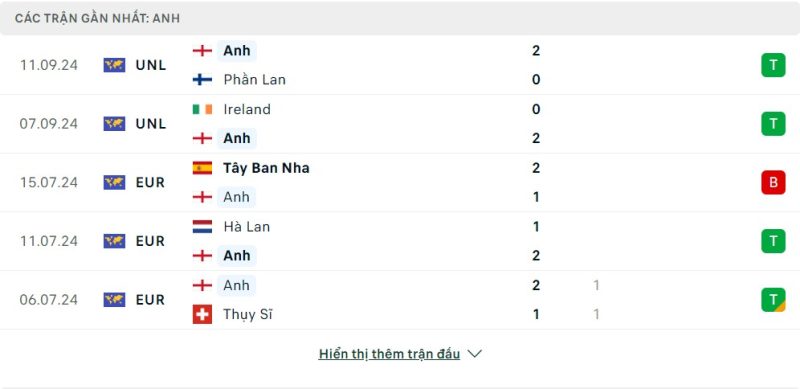This screenshot has width=800, height=389.
Task: Click the Spain flag icon
Action: tap(202, 168)
